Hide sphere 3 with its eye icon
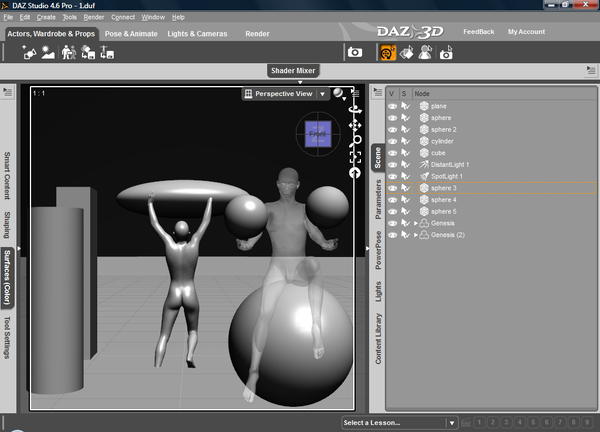 click(x=392, y=188)
